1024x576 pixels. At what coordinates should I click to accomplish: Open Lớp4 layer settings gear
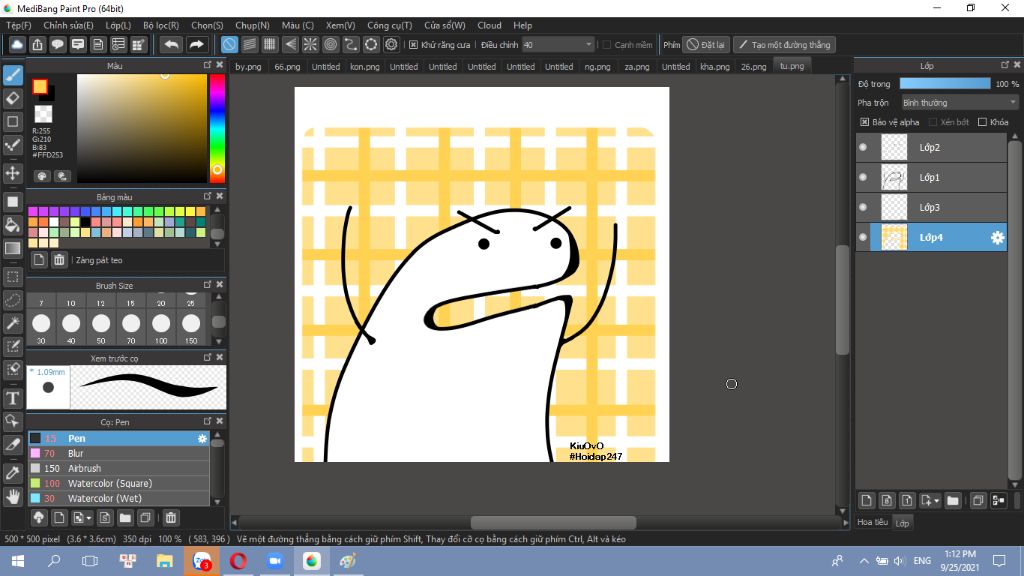coord(996,237)
